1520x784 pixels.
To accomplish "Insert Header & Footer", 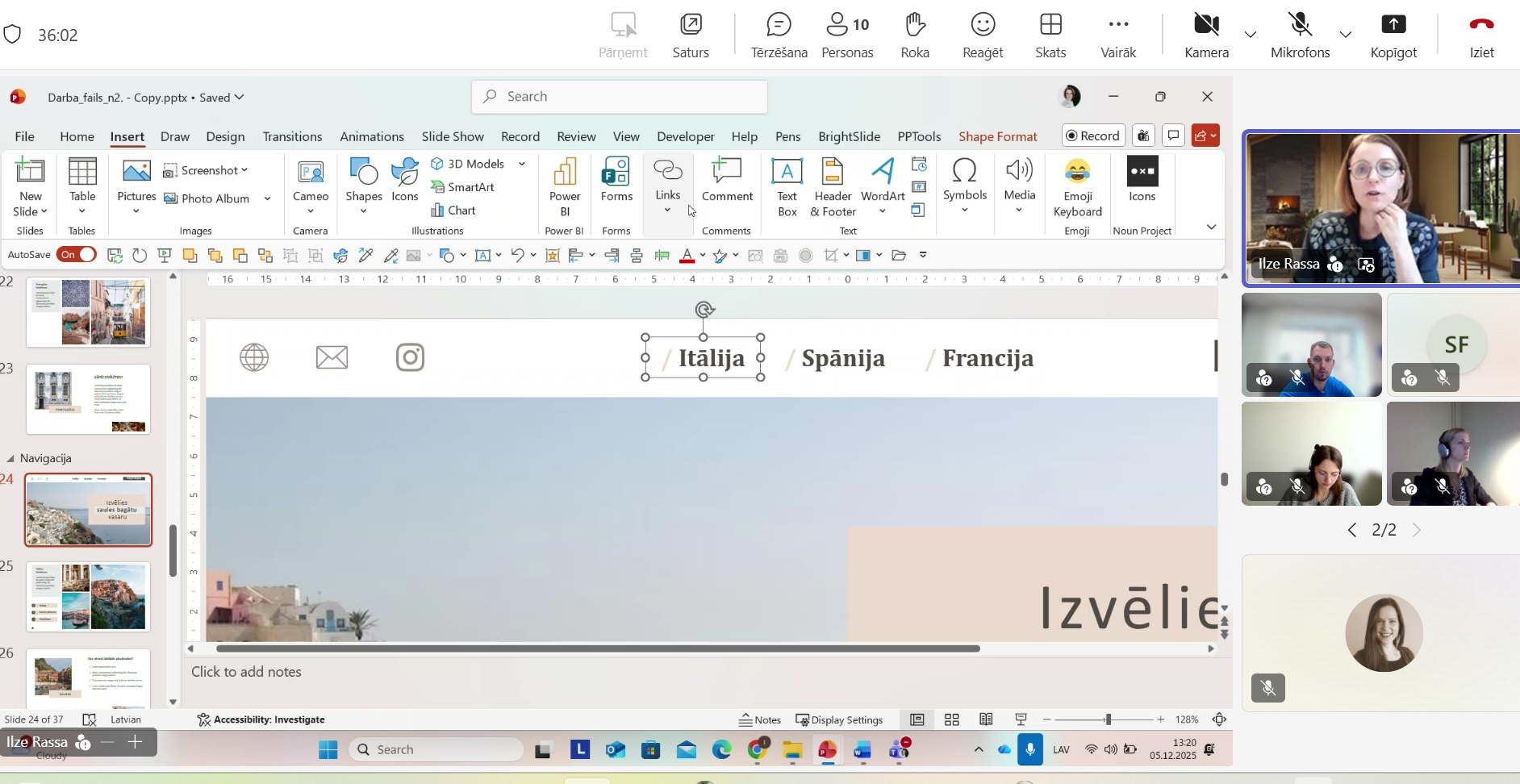I will (832, 186).
